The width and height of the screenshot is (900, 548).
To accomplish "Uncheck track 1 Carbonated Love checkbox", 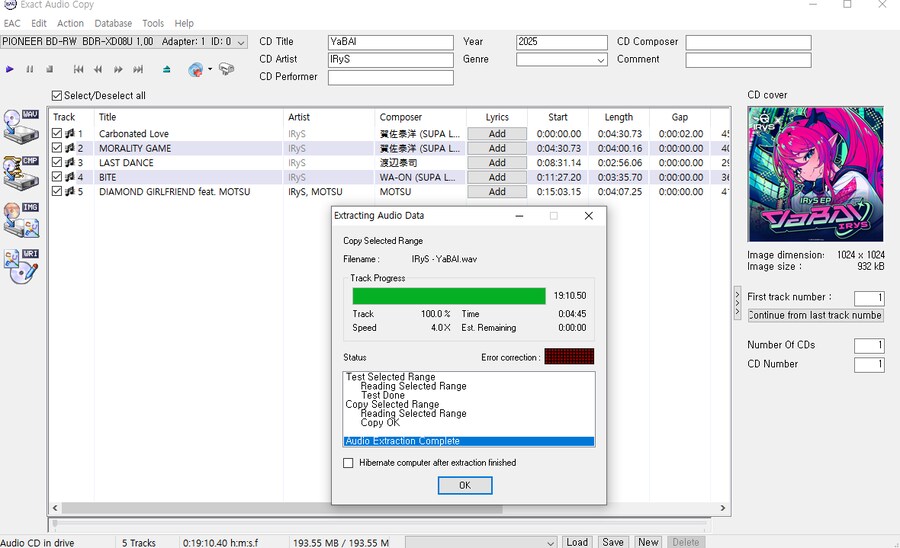I will pos(57,133).
